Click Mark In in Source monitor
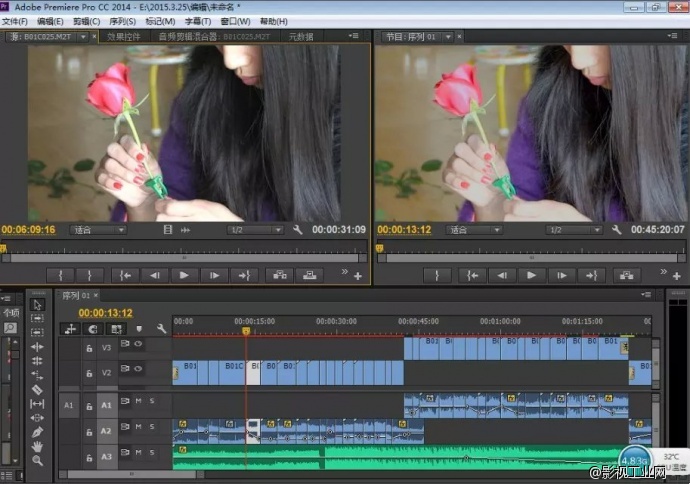This screenshot has width=690, height=484. tap(61, 275)
